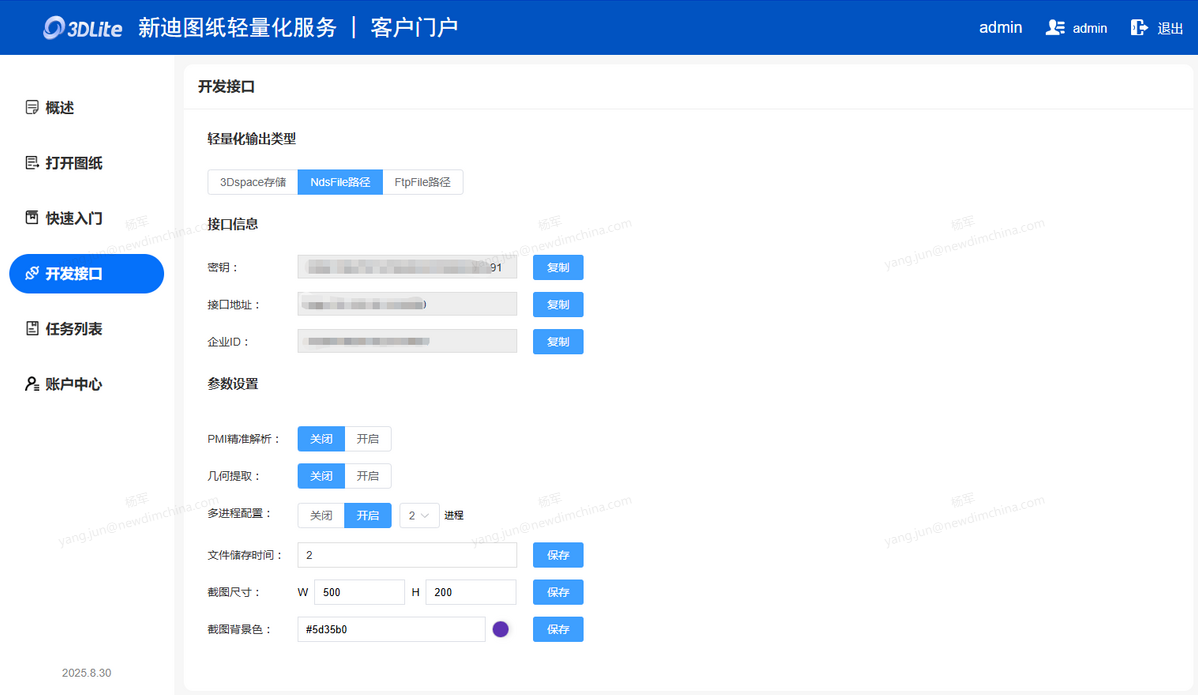Click the 退出 logout icon

pyautogui.click(x=1139, y=28)
